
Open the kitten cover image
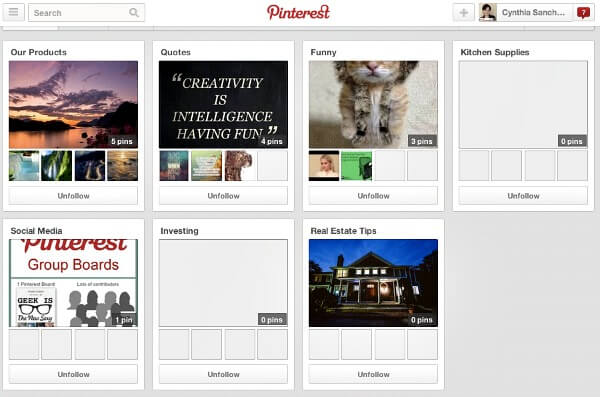coord(373,105)
